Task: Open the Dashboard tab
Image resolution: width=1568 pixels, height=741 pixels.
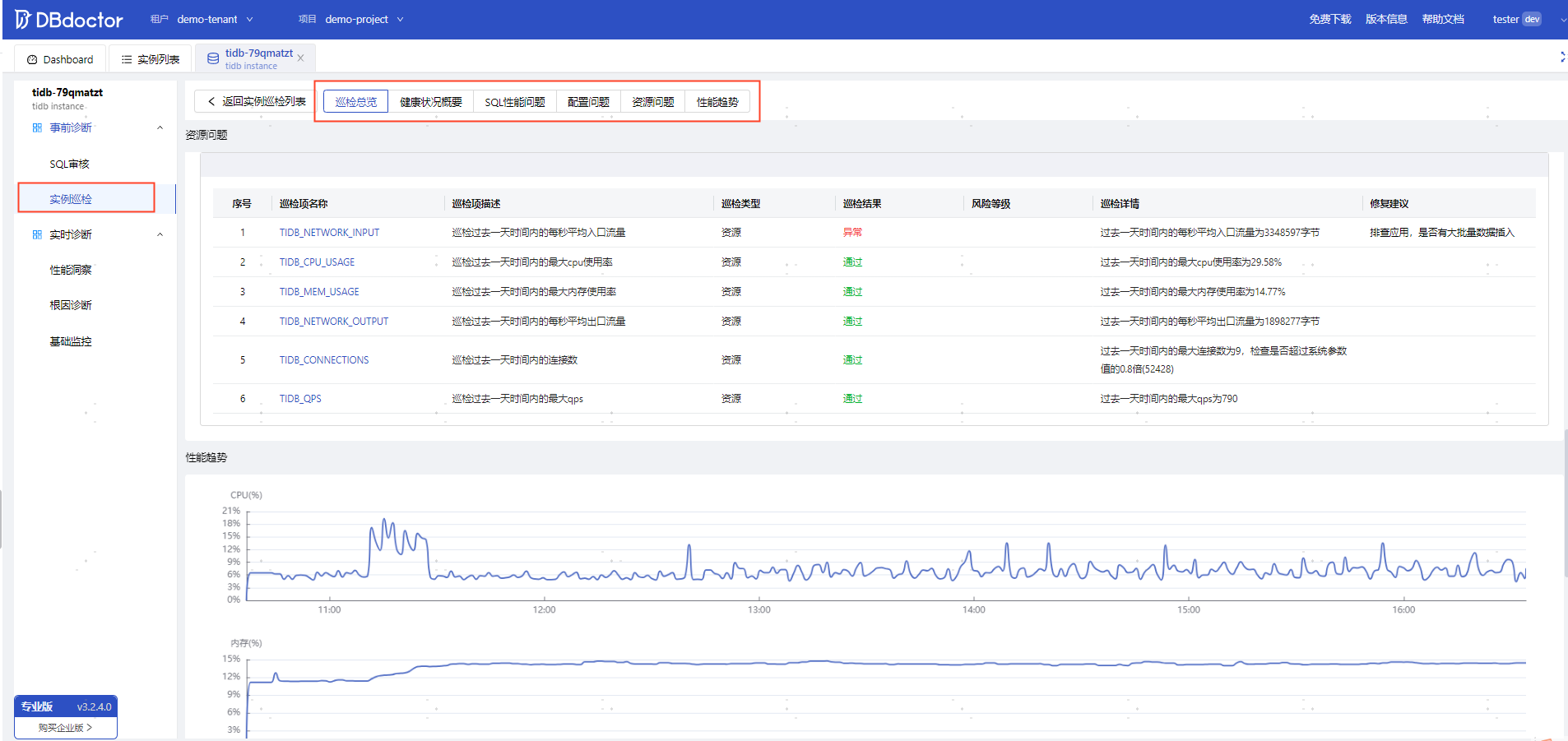Action: coord(60,59)
